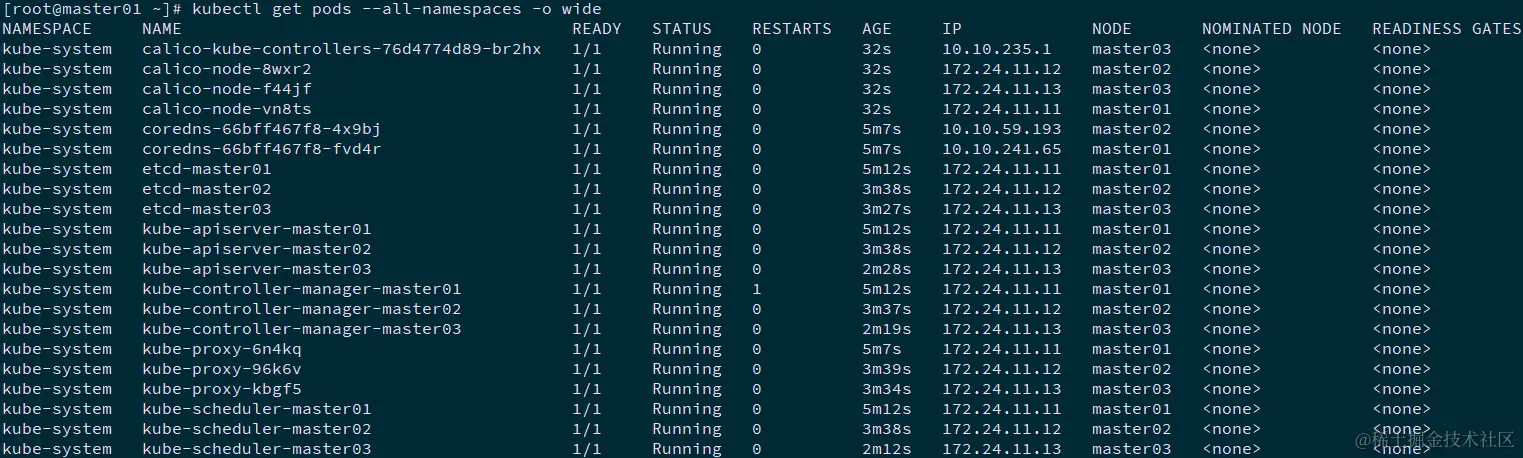Screen dimensions: 1523x458
Task: Select pod name calico-node-f44jf
Action: pyautogui.click(x=227, y=89)
